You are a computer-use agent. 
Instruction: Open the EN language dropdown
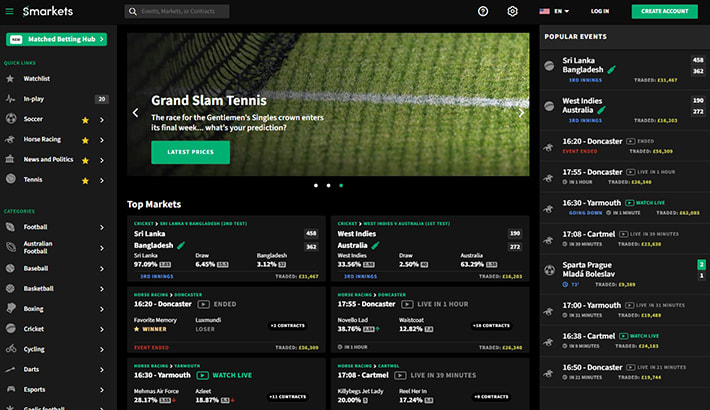[x=561, y=11]
